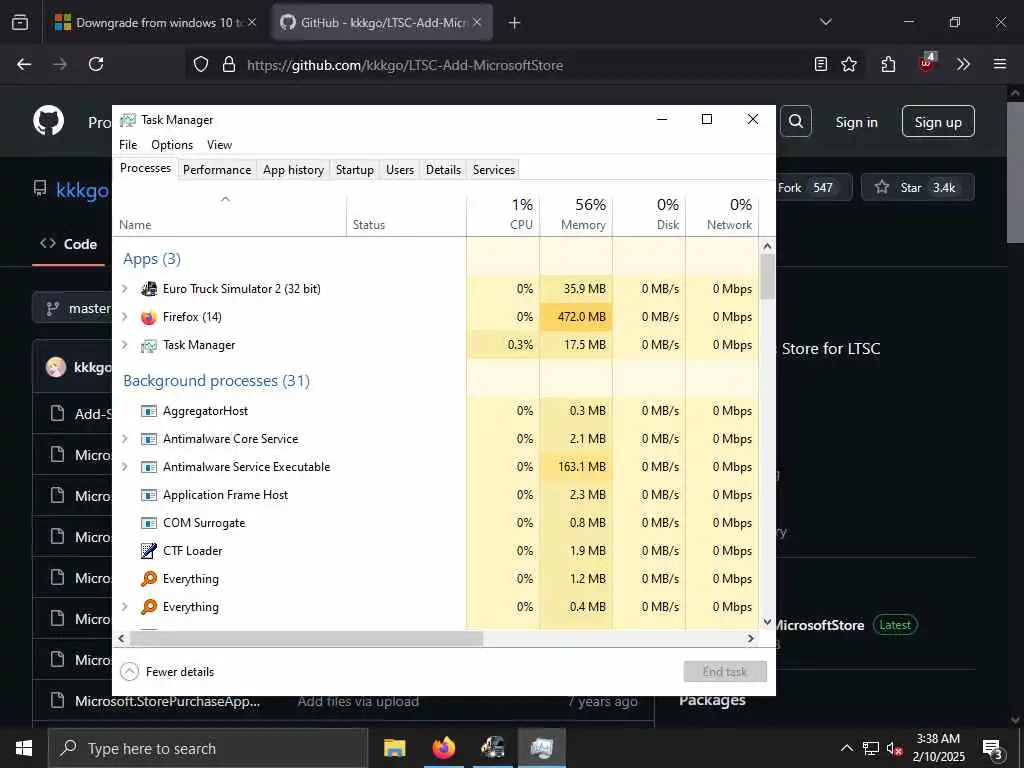This screenshot has width=1024, height=768.
Task: Click the uBlock Origin extension icon
Action: 927,63
